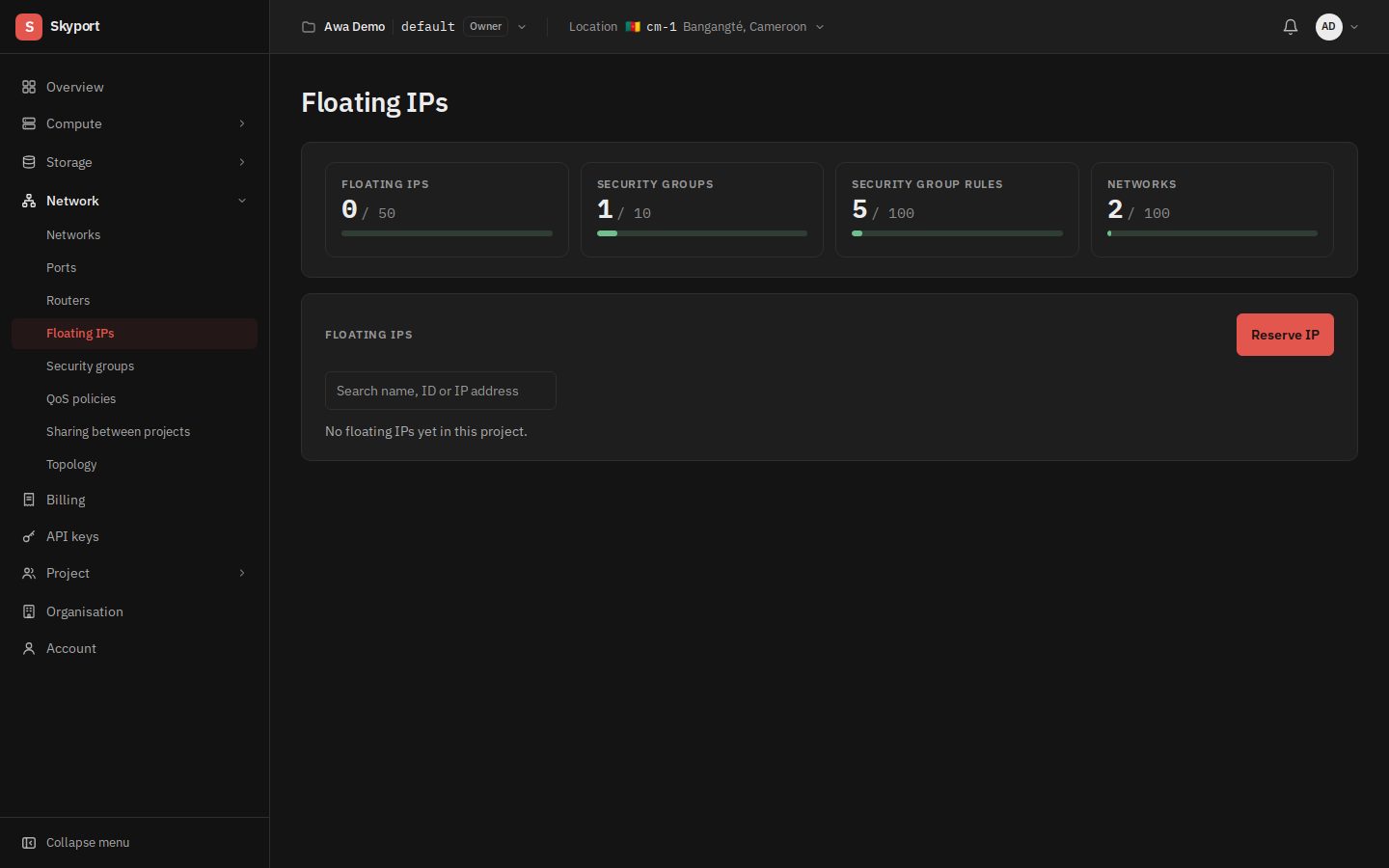The width and height of the screenshot is (1389, 868).
Task: Click the Collapse menu label
Action: (88, 843)
